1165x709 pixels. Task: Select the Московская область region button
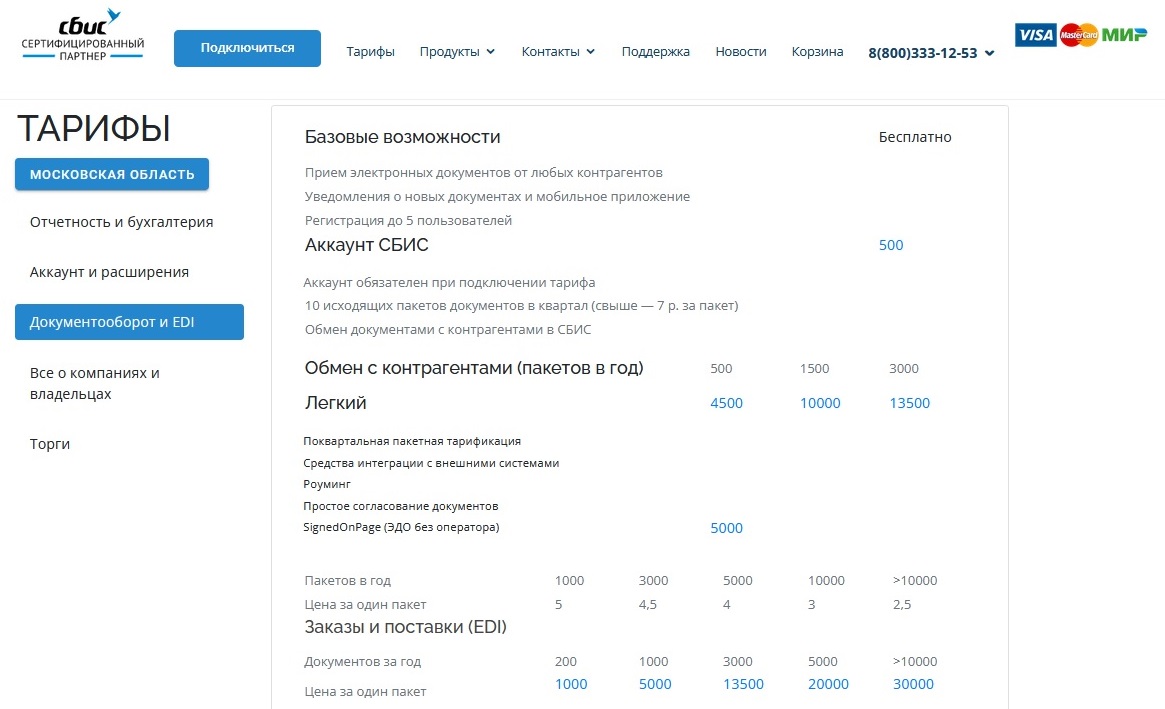click(x=112, y=173)
